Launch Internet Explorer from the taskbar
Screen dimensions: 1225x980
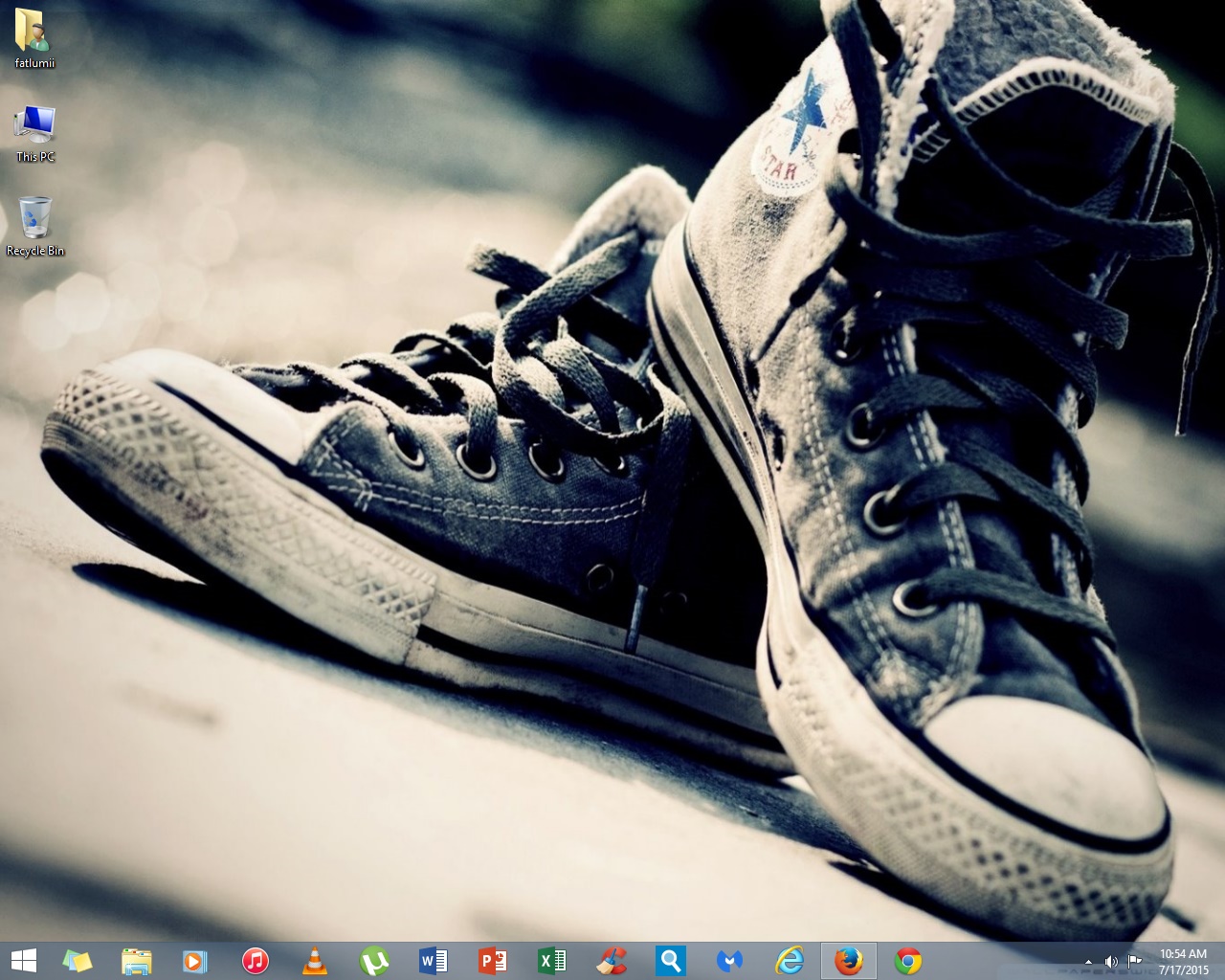(x=789, y=960)
